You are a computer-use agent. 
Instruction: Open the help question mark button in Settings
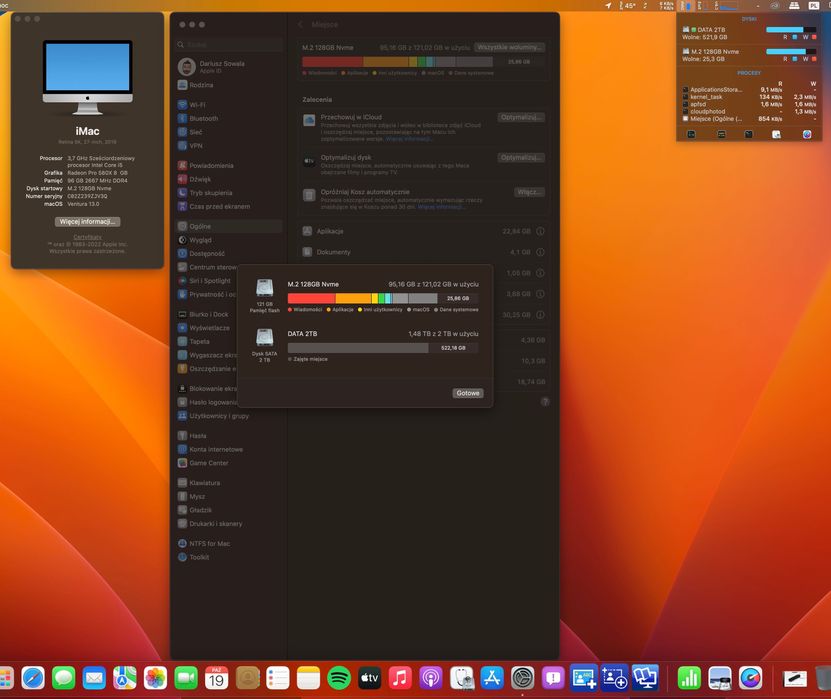click(x=545, y=402)
